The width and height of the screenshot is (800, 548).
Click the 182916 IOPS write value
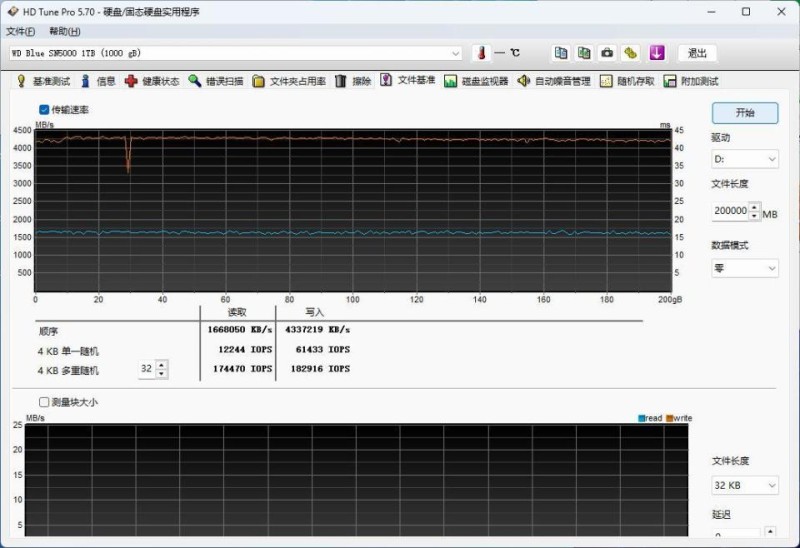[320, 368]
